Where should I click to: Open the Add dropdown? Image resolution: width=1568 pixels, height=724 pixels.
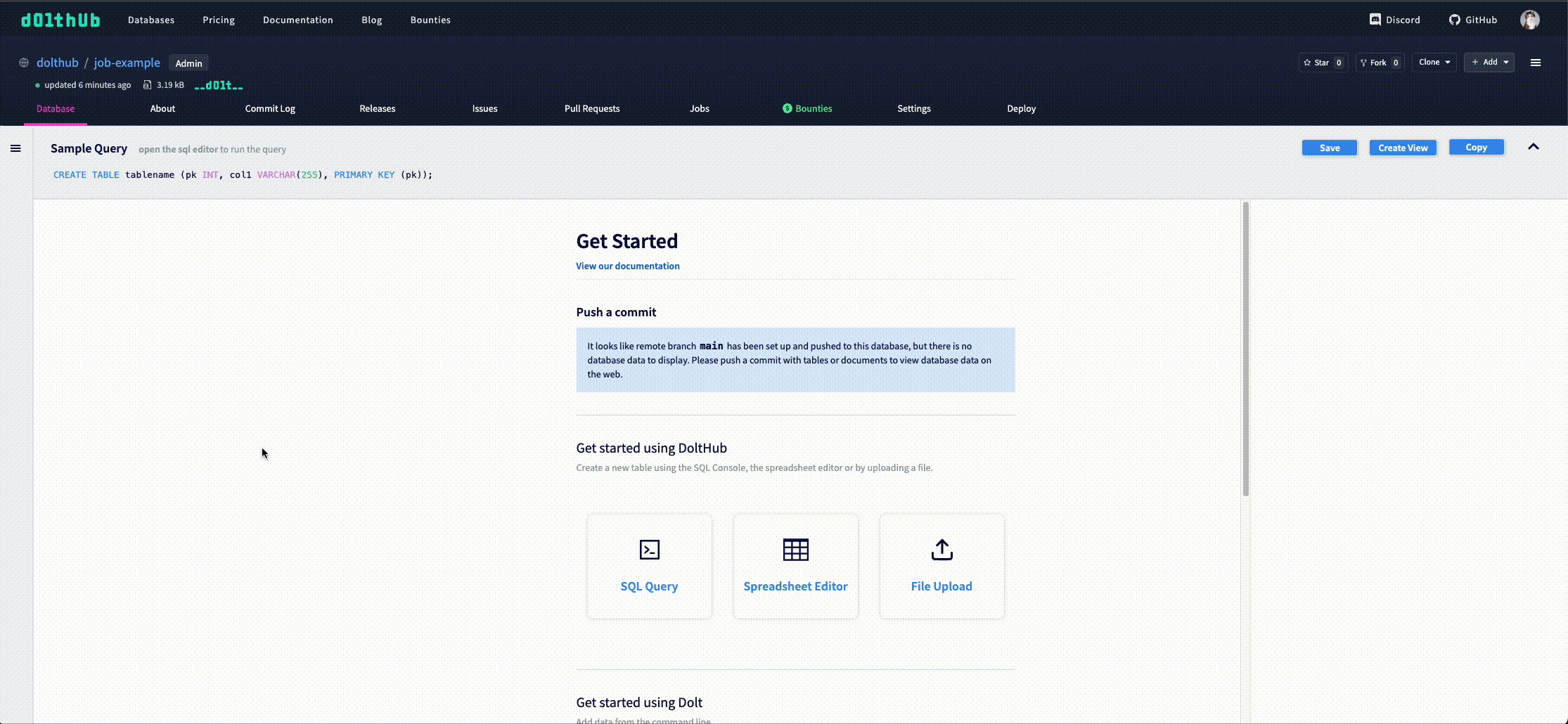(1489, 62)
